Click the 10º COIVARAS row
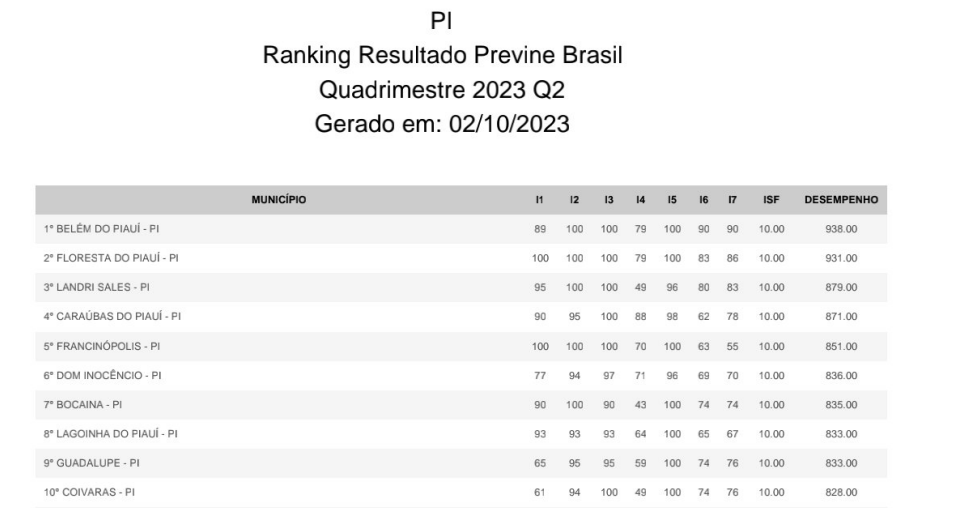The width and height of the screenshot is (956, 508). pyautogui.click(x=461, y=492)
